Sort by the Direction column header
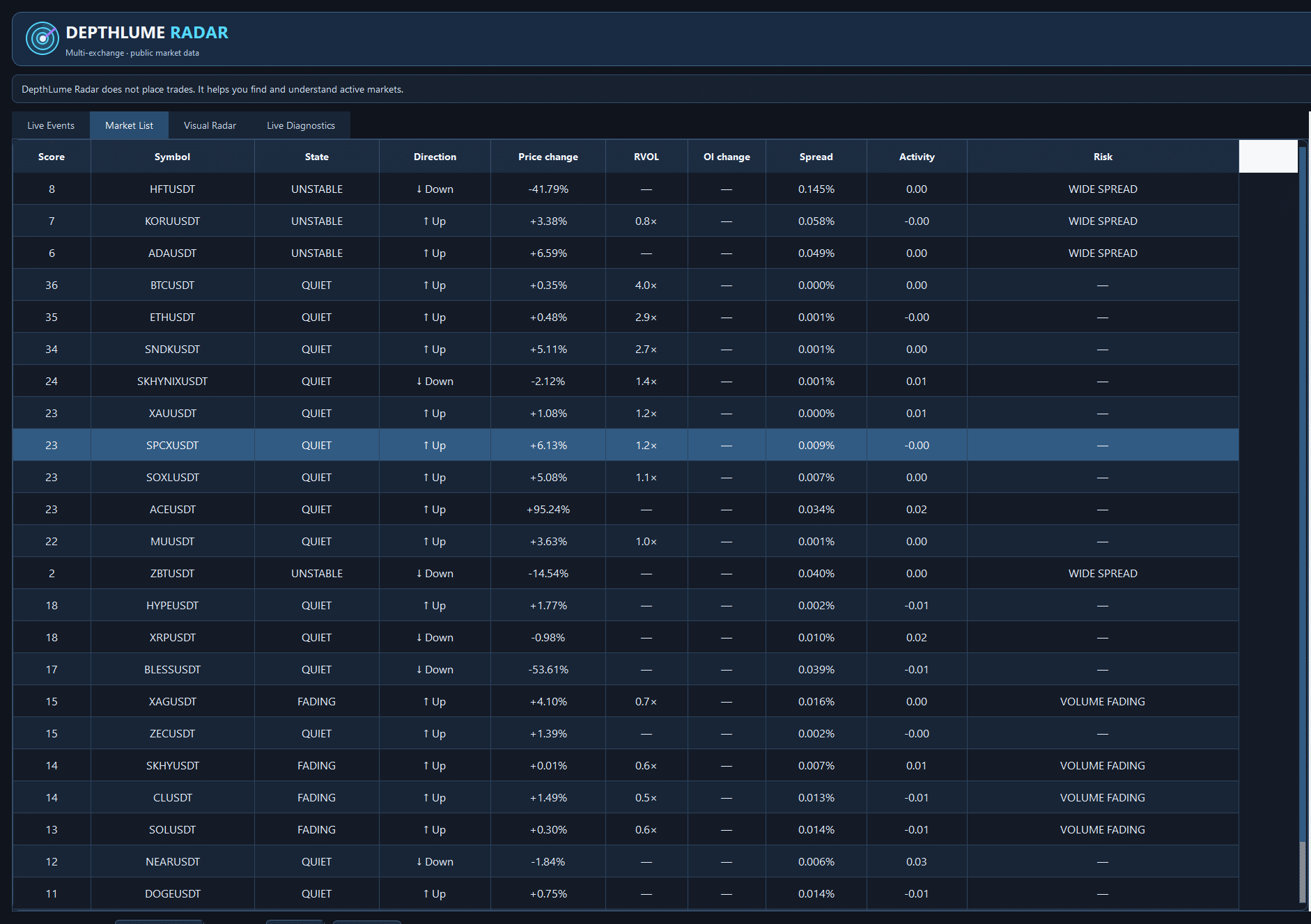The height and width of the screenshot is (924, 1311). coord(435,157)
